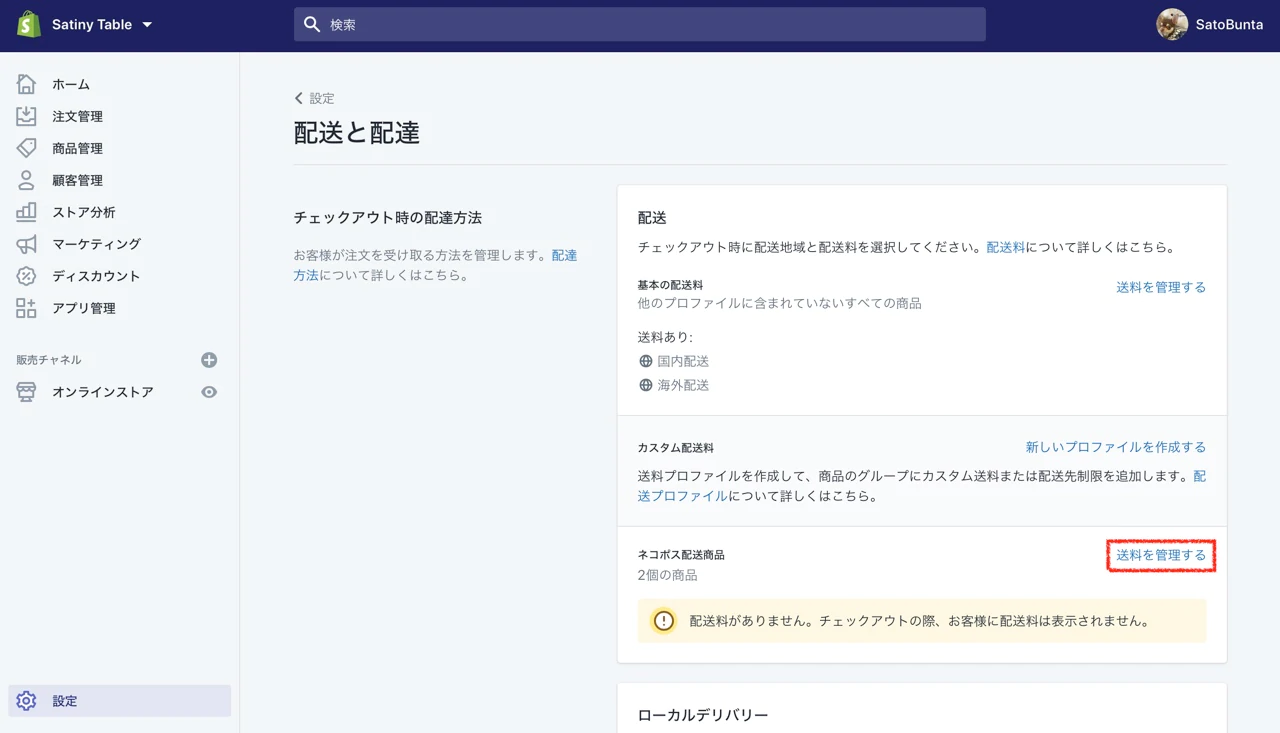Viewport: 1280px width, 733px height.
Task: Click the ディスカウント badge icon
Action: [26, 276]
